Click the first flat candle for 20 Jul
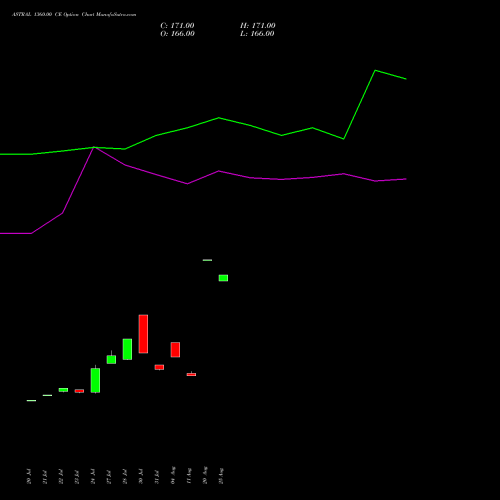Screen dimensions: 500x500 pos(31,400)
